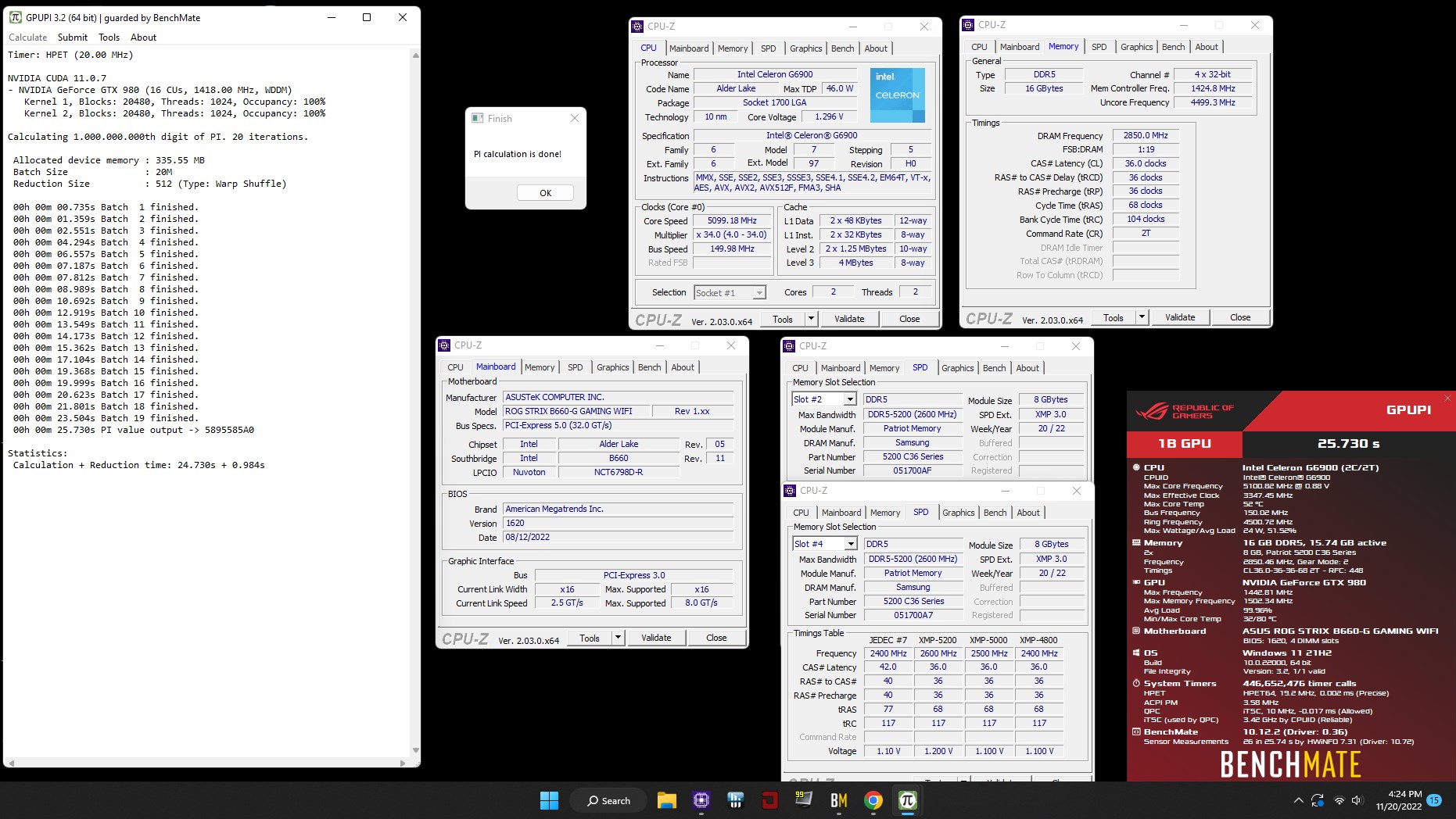Switch to Bench tab in CPU-Z CPU window
Viewport: 1456px width, 819px height.
tap(842, 48)
